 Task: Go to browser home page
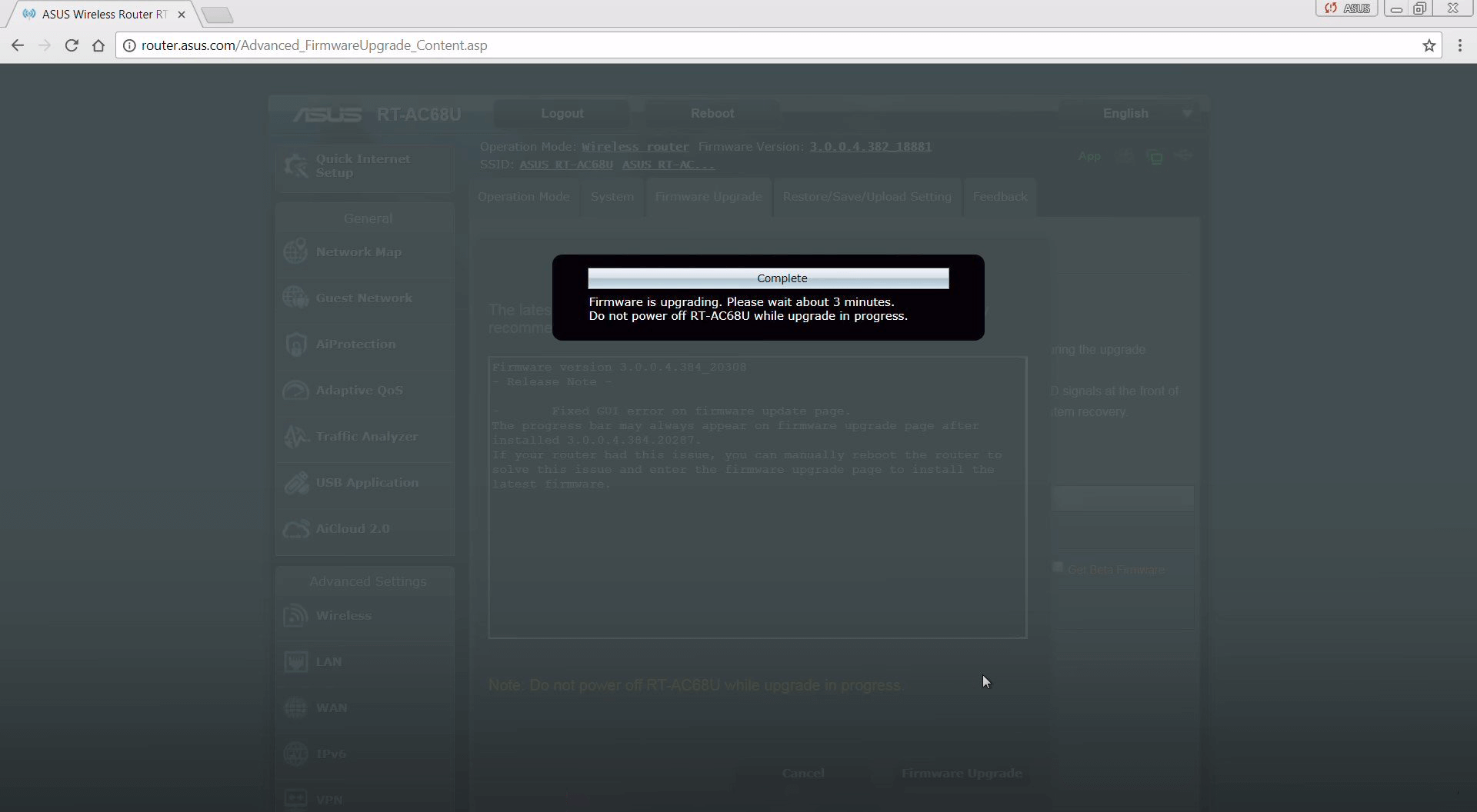point(98,45)
